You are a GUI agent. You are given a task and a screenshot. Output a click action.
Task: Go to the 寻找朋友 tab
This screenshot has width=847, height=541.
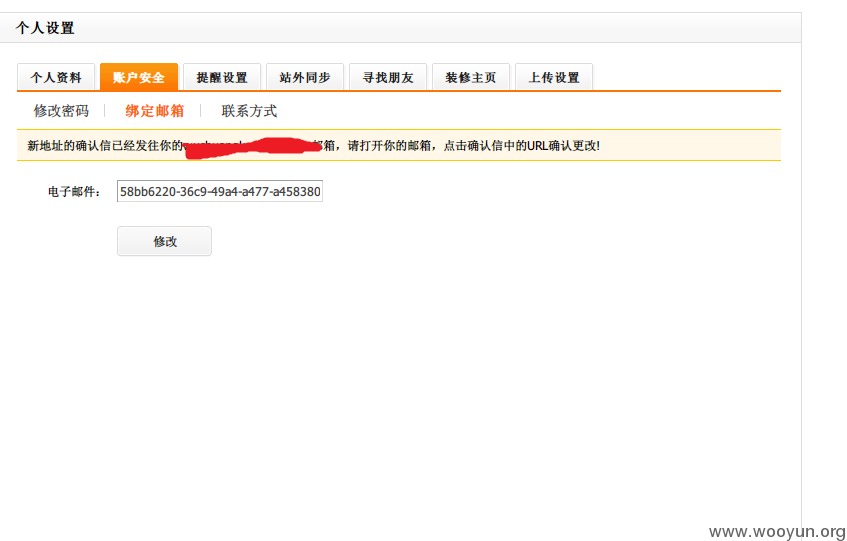(388, 77)
